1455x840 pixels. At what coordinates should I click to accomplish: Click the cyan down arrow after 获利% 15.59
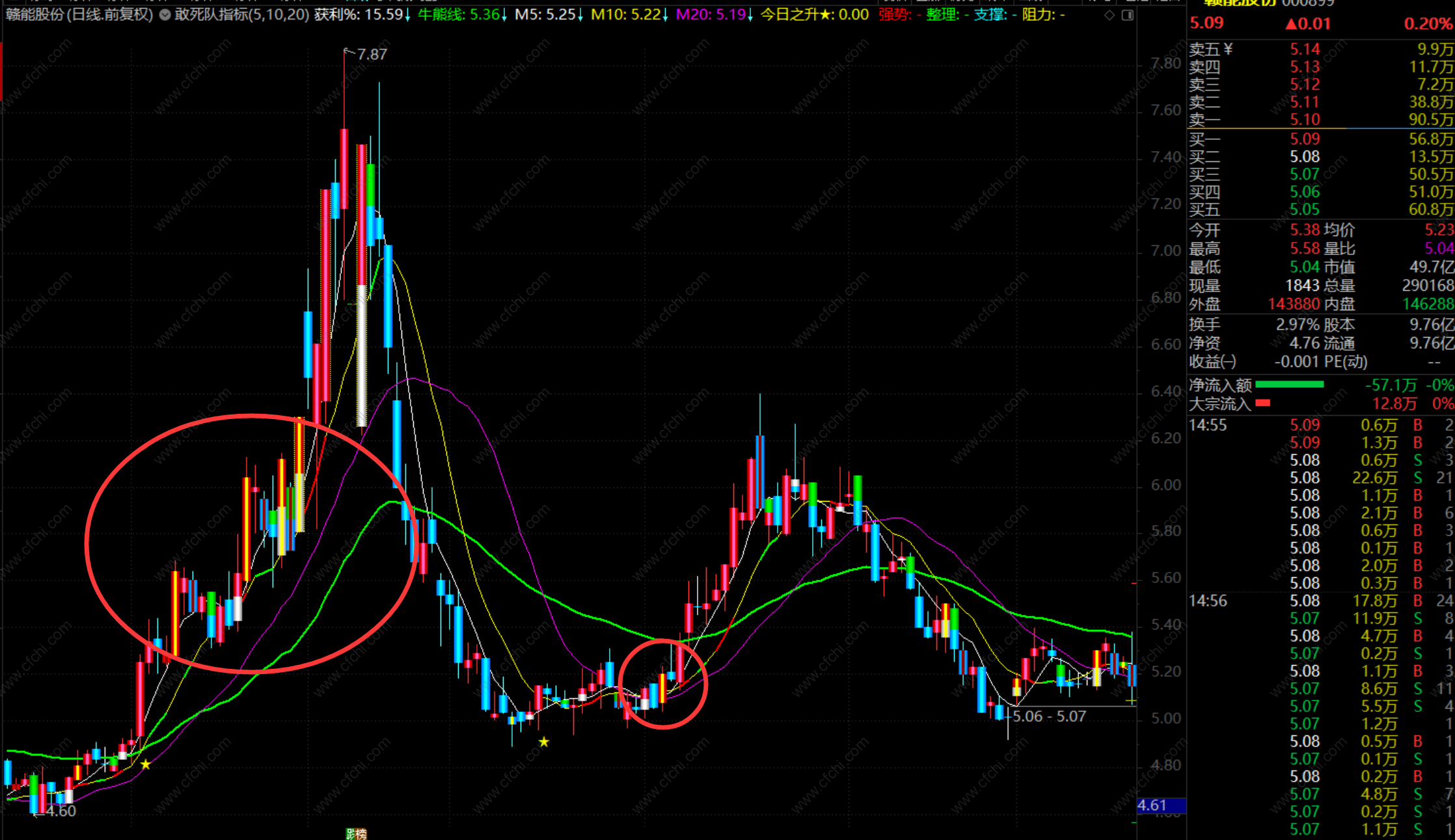pos(408,15)
